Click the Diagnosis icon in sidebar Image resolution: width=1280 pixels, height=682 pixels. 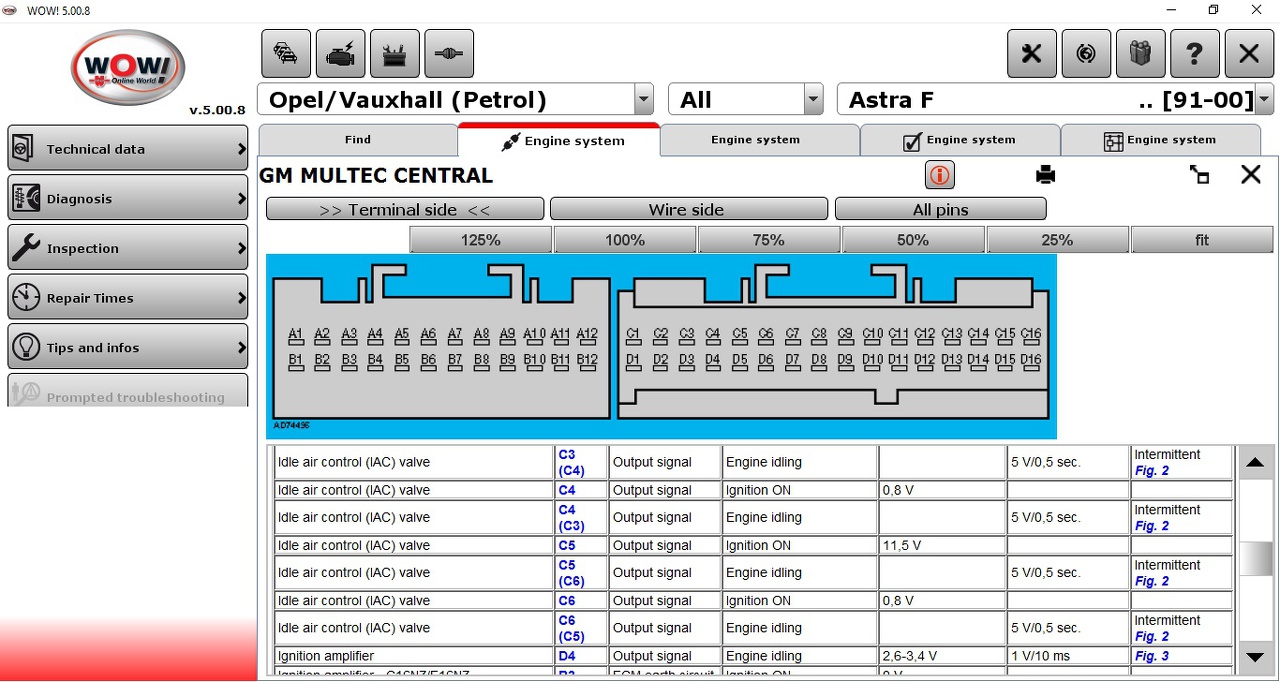tap(26, 198)
